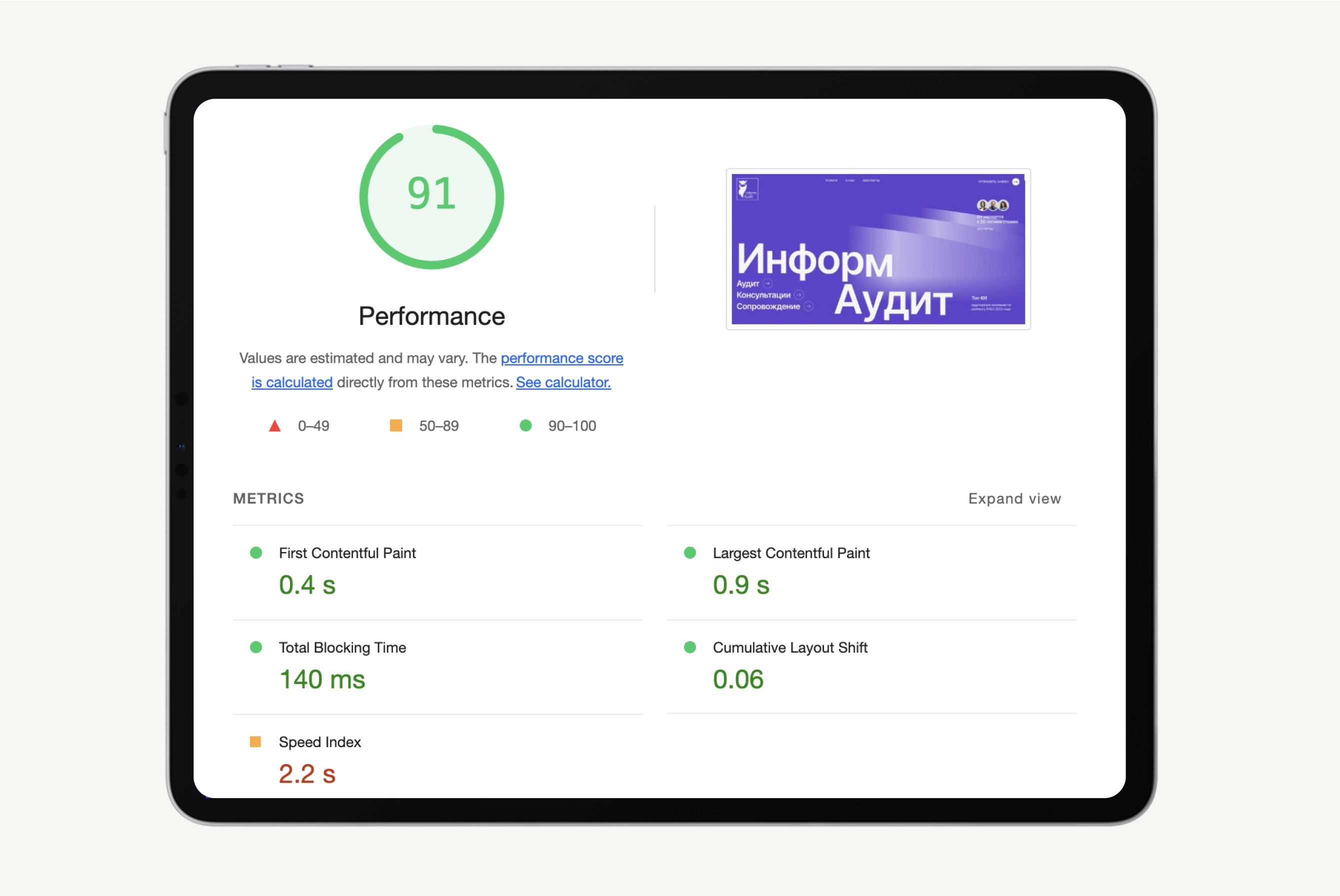Viewport: 1340px width, 896px height.
Task: Click the red triangle legend icon for 0–49
Action: [274, 426]
